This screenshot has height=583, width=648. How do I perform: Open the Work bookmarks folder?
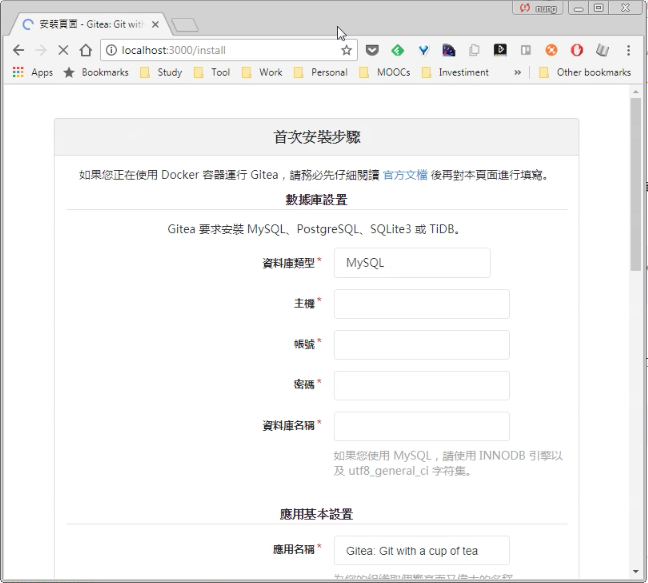262,72
